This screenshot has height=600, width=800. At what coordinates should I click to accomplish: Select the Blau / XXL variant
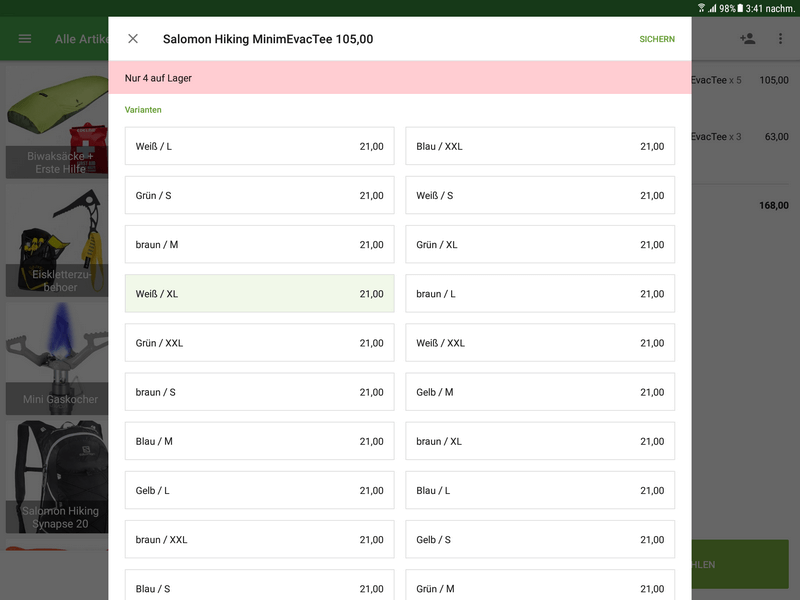[x=540, y=146]
